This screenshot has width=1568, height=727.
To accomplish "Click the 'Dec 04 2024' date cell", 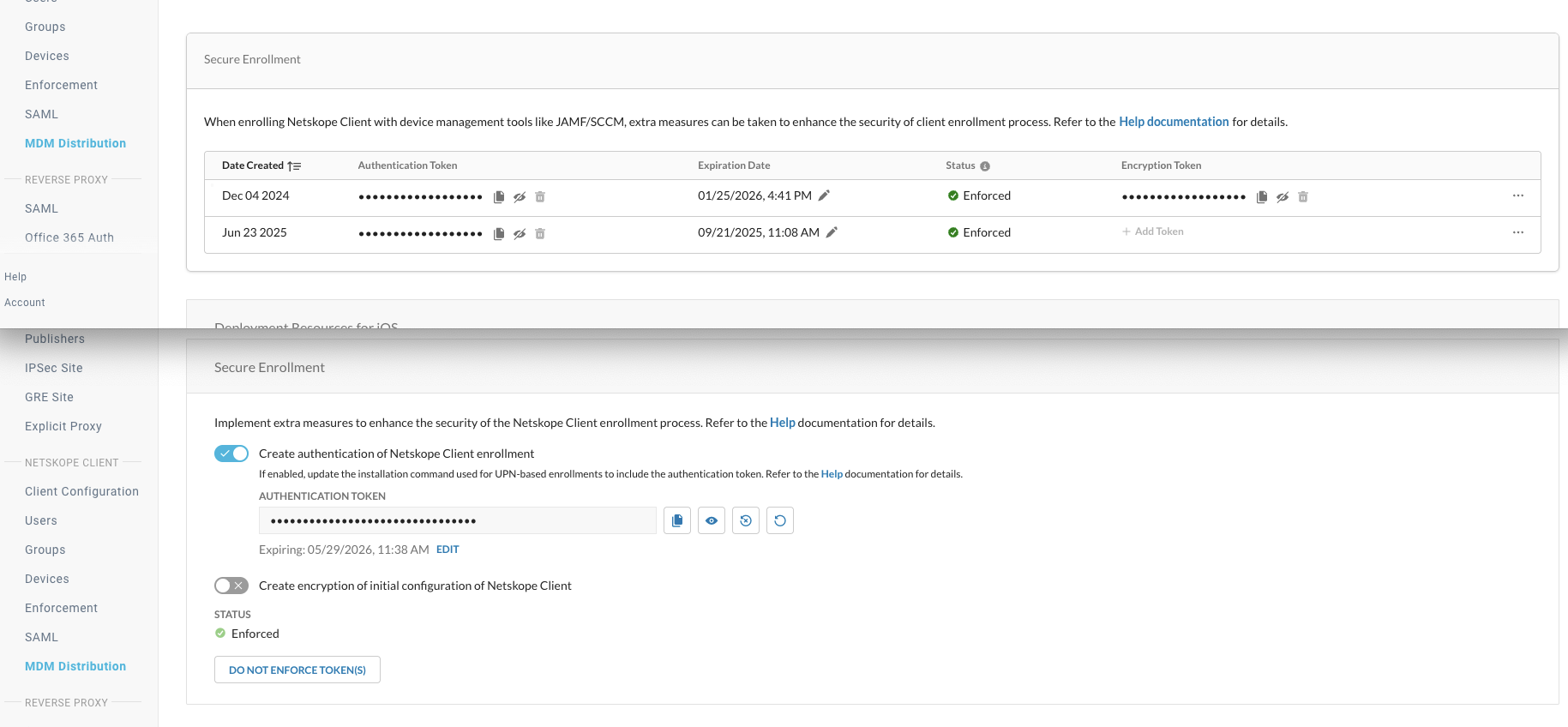I will [x=255, y=195].
